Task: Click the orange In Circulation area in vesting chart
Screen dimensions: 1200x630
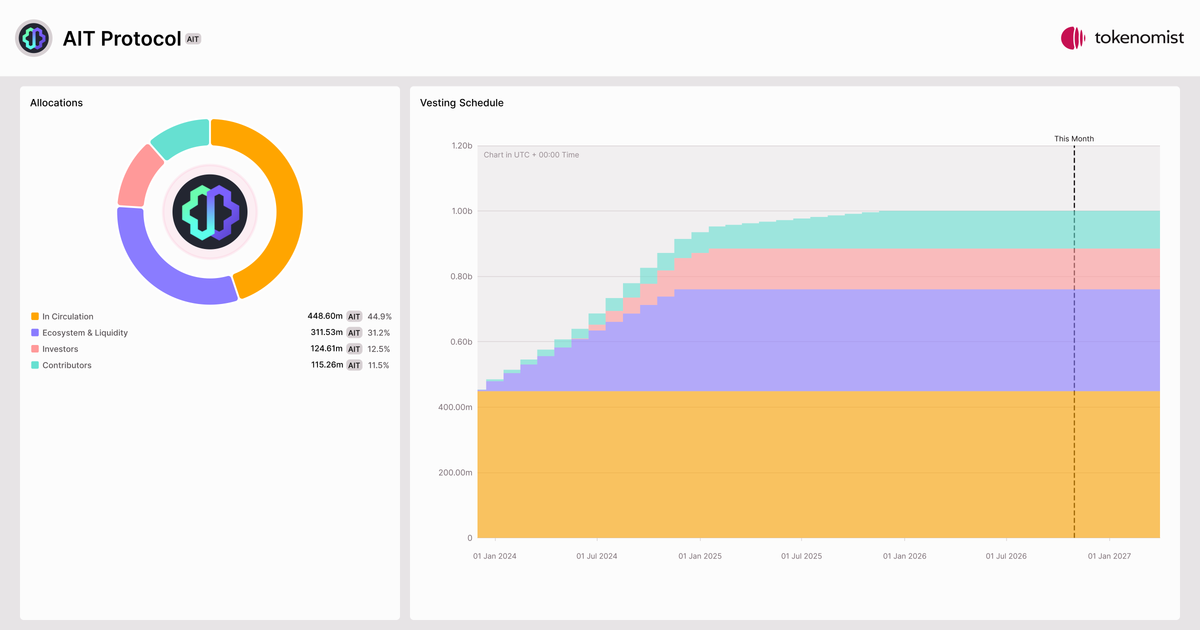Action: point(818,465)
